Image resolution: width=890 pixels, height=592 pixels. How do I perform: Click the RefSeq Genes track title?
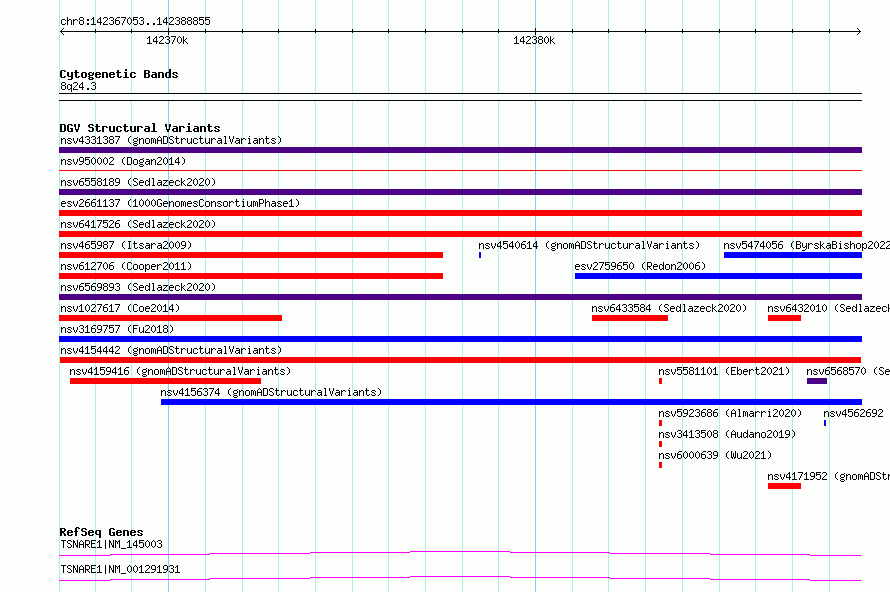[101, 532]
